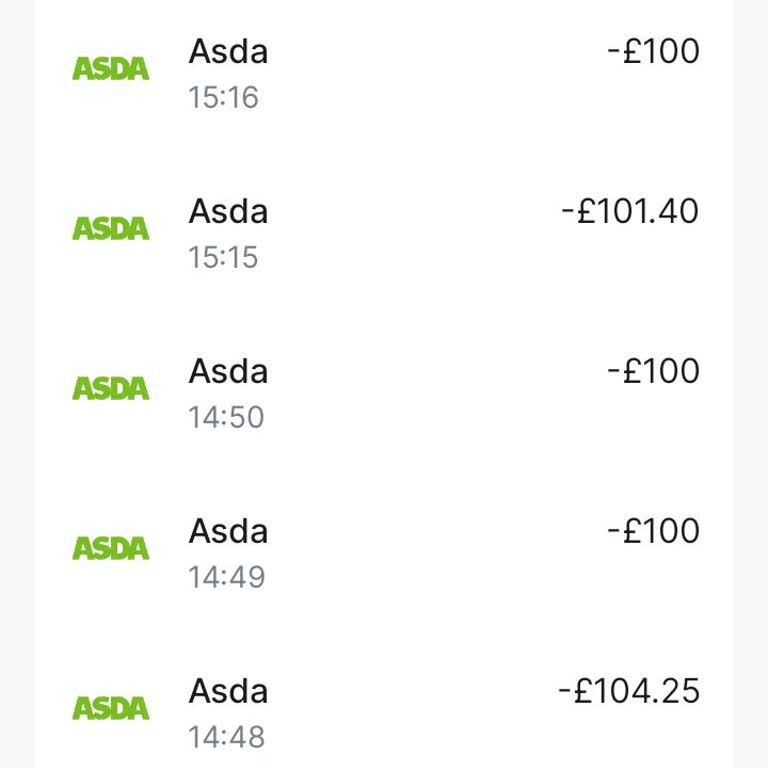Click the 14:49 transaction time
This screenshot has width=768, height=768.
click(226, 577)
